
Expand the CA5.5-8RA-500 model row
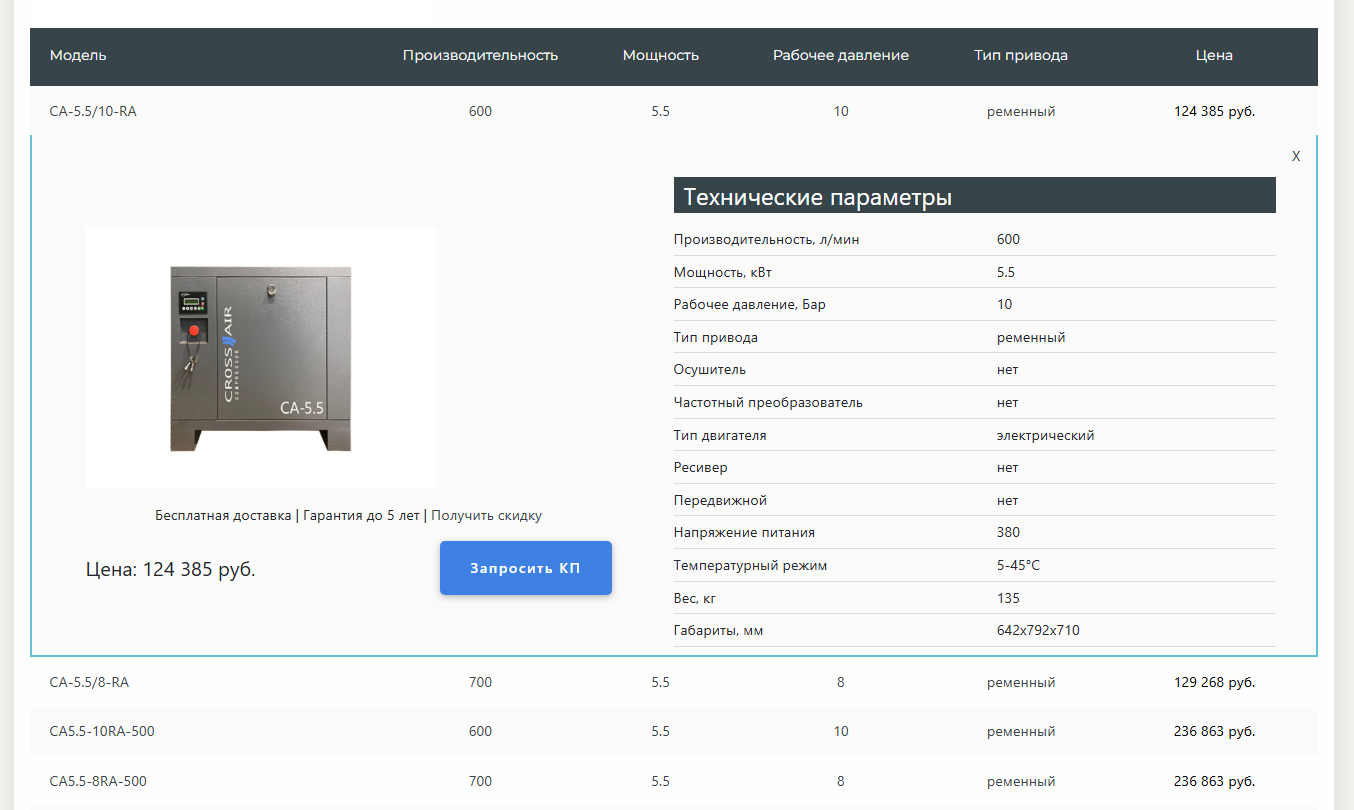tap(98, 781)
